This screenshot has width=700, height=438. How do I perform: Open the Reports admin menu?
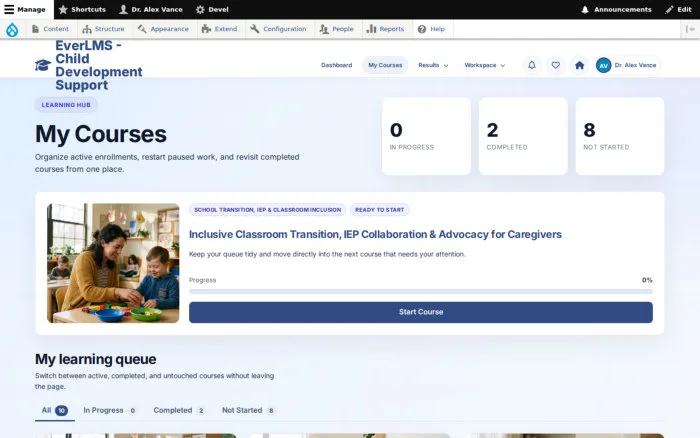(x=385, y=29)
